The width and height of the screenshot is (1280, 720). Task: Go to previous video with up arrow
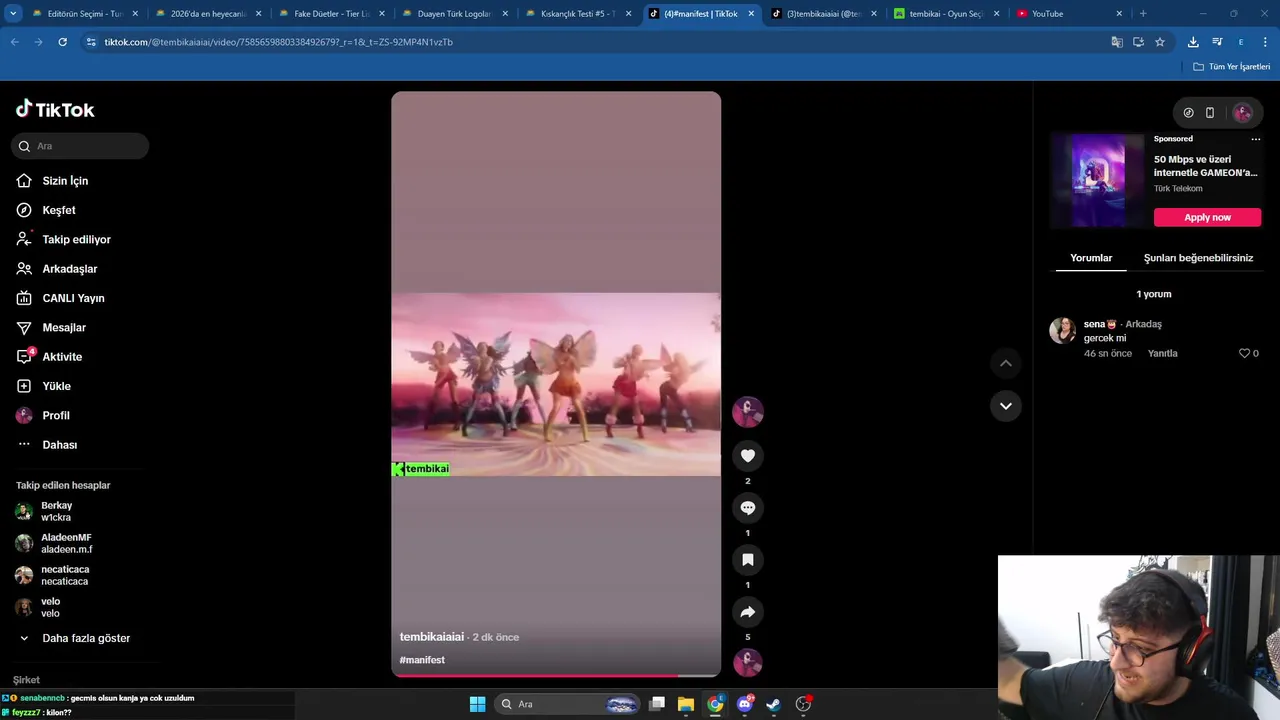1005,364
